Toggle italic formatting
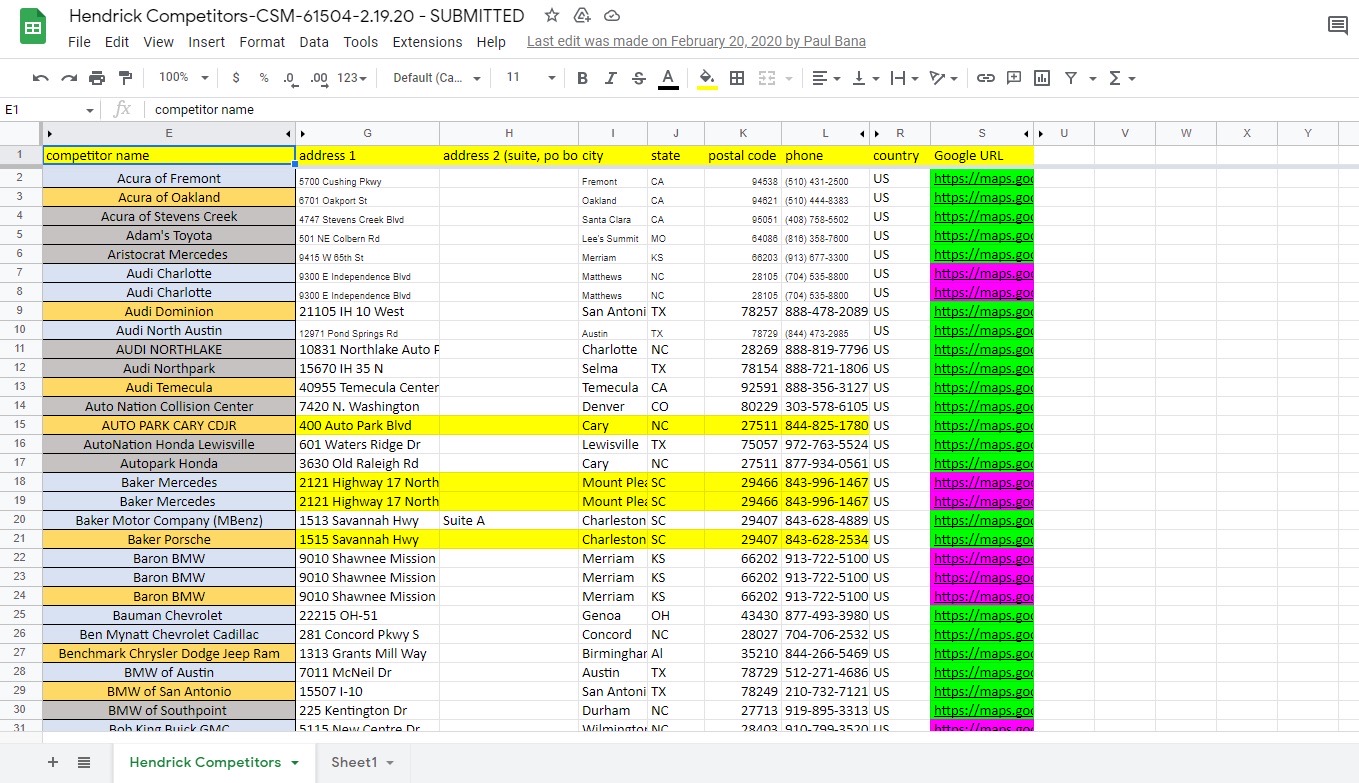Viewport: 1359px width, 783px height. 611,78
